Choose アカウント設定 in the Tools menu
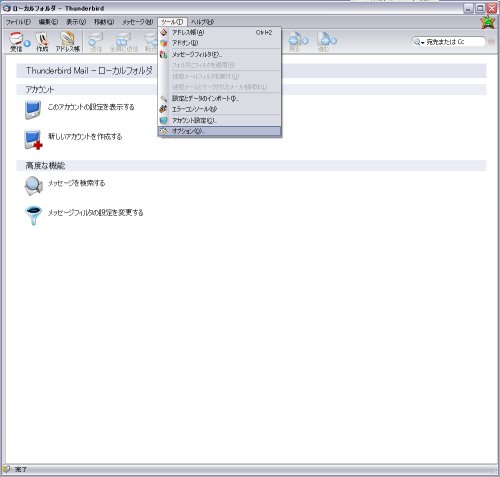 (219, 120)
